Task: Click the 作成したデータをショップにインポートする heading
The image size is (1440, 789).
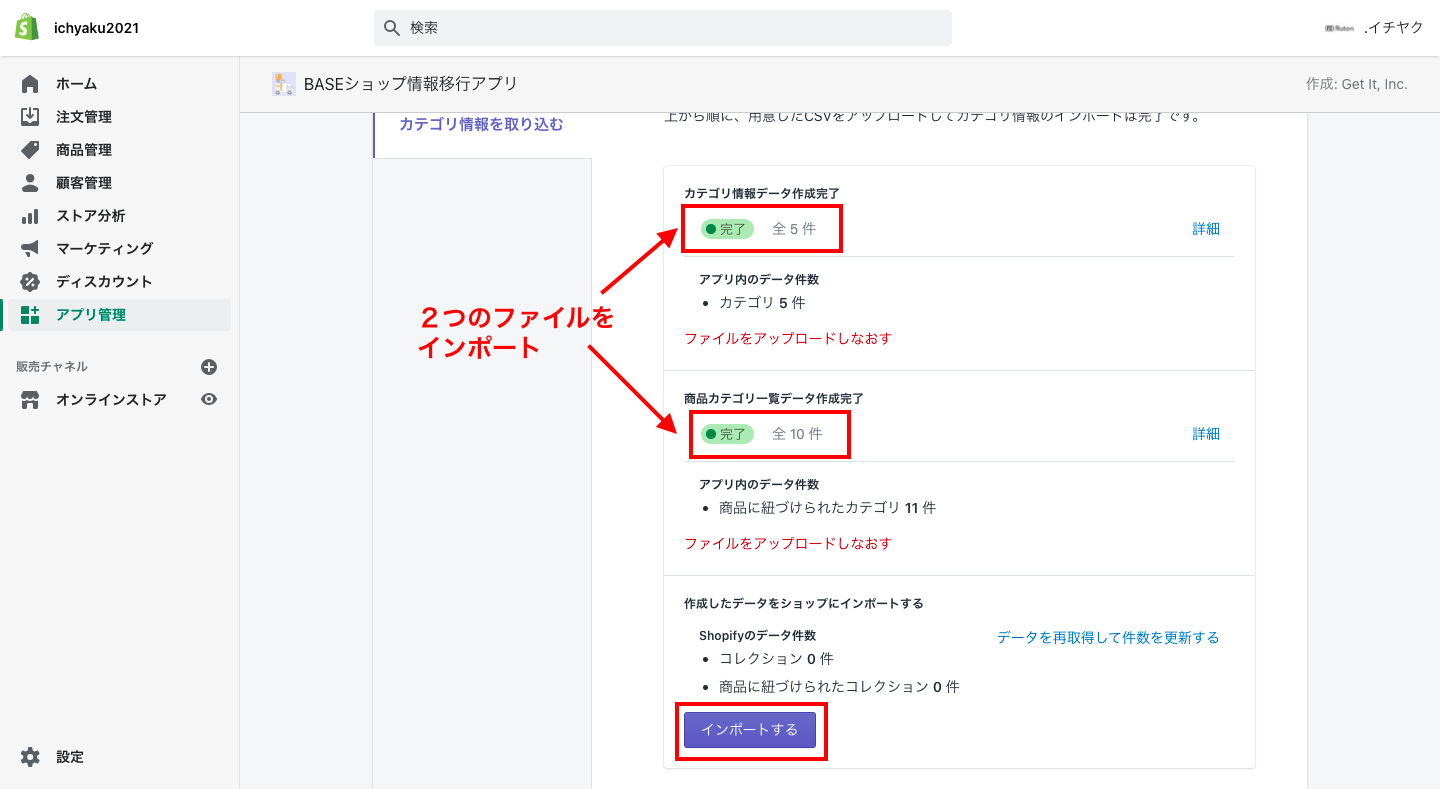Action: click(804, 603)
